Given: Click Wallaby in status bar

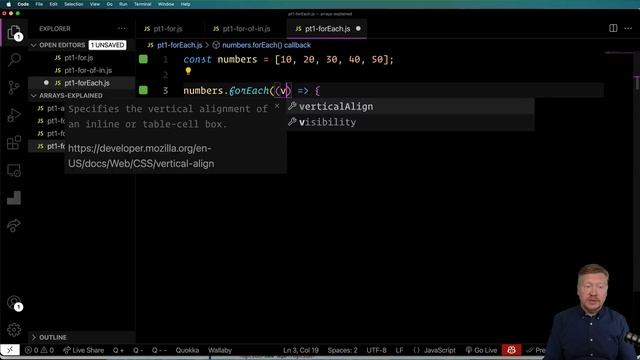Looking at the screenshot, I should (x=220, y=350).
